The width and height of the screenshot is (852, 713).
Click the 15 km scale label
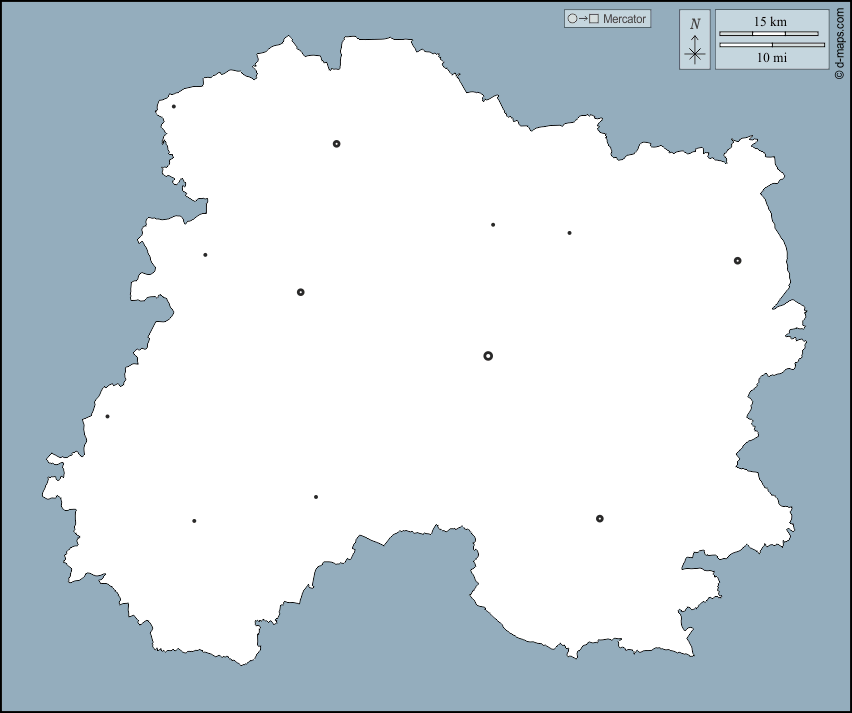point(770,21)
